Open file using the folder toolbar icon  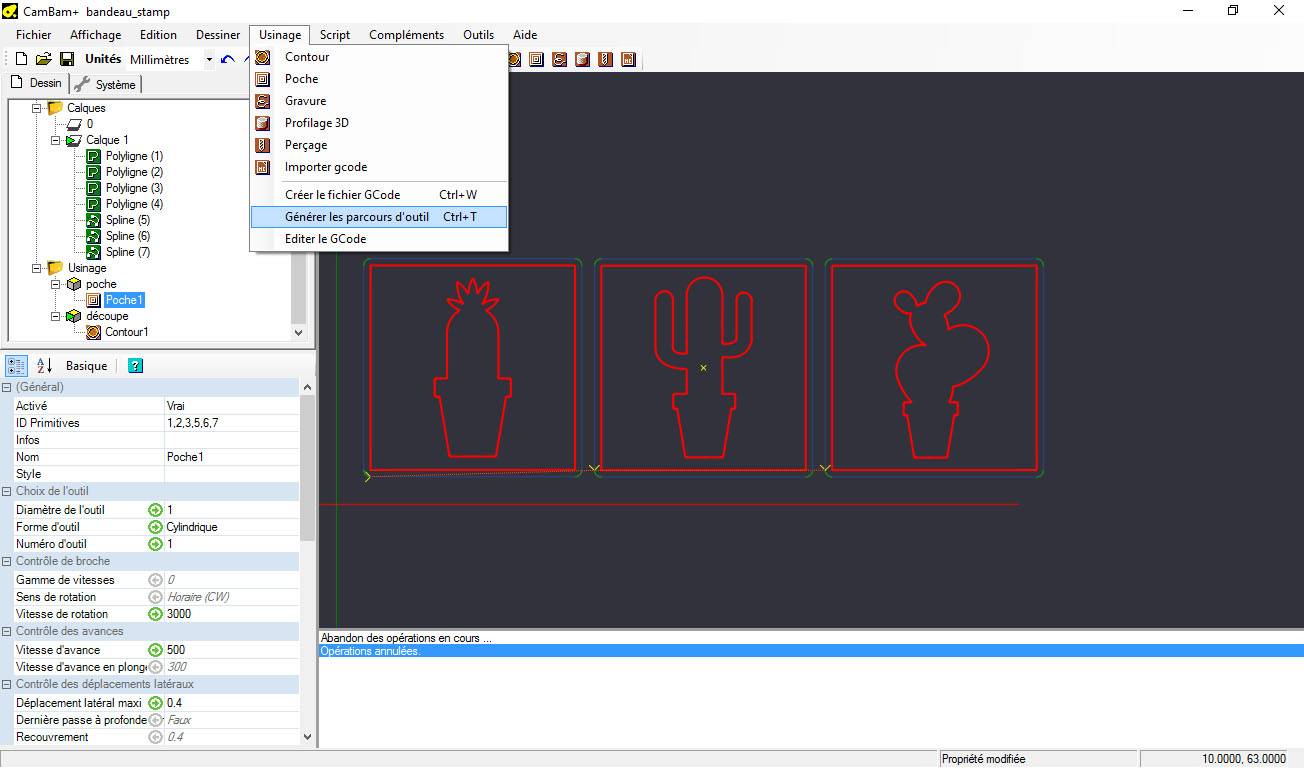pyautogui.click(x=44, y=60)
